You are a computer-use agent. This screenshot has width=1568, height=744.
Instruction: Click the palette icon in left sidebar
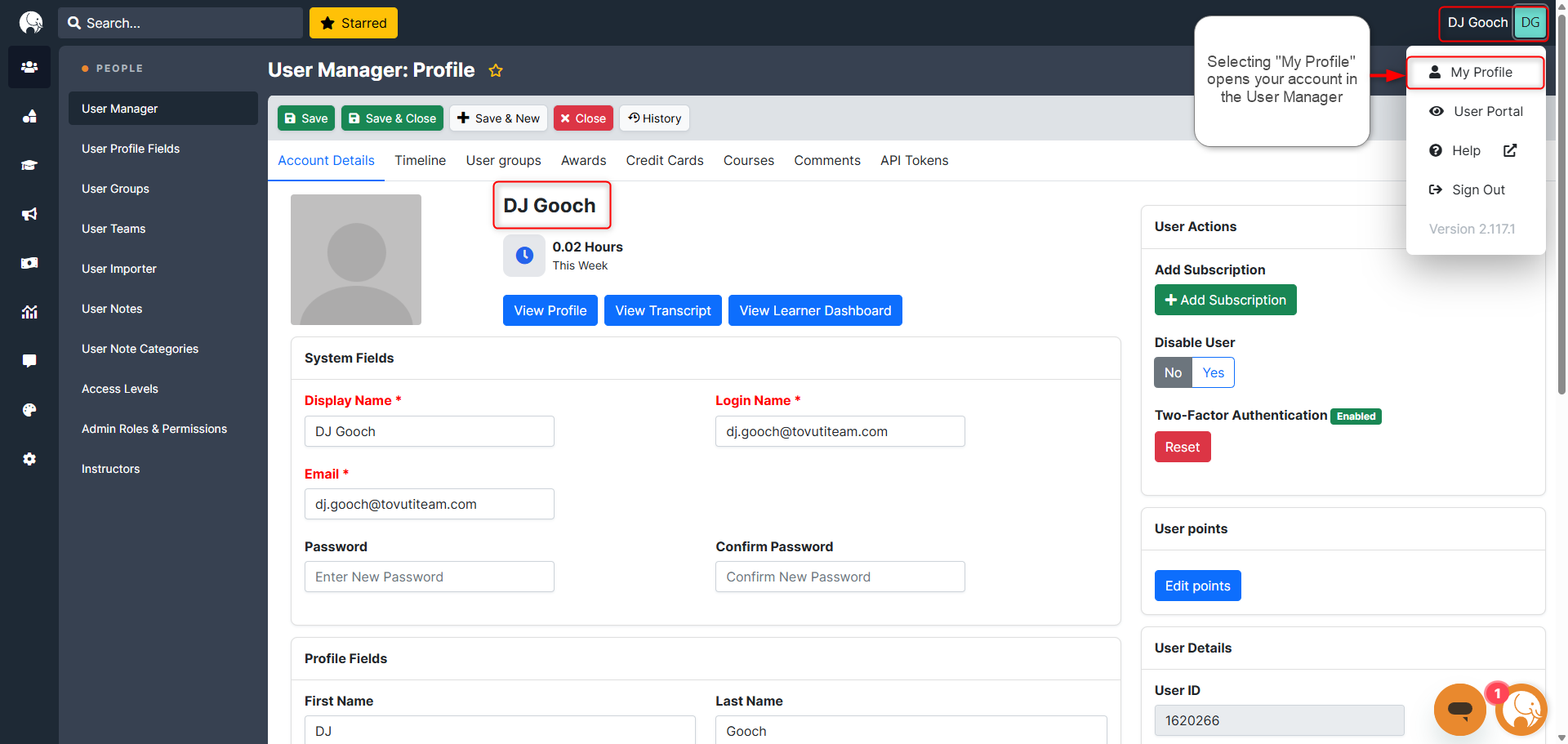29,410
